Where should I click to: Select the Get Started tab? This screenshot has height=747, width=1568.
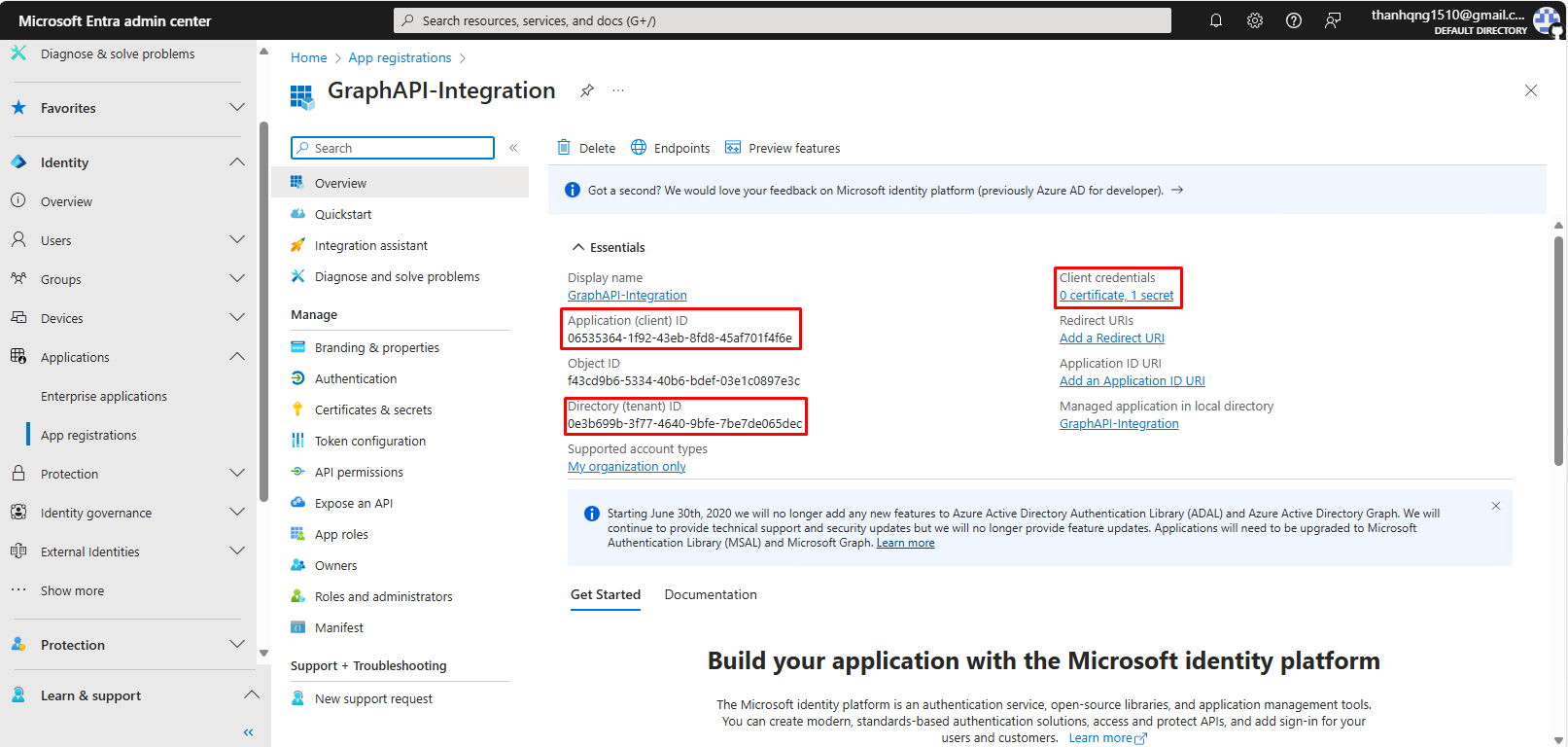coord(606,594)
